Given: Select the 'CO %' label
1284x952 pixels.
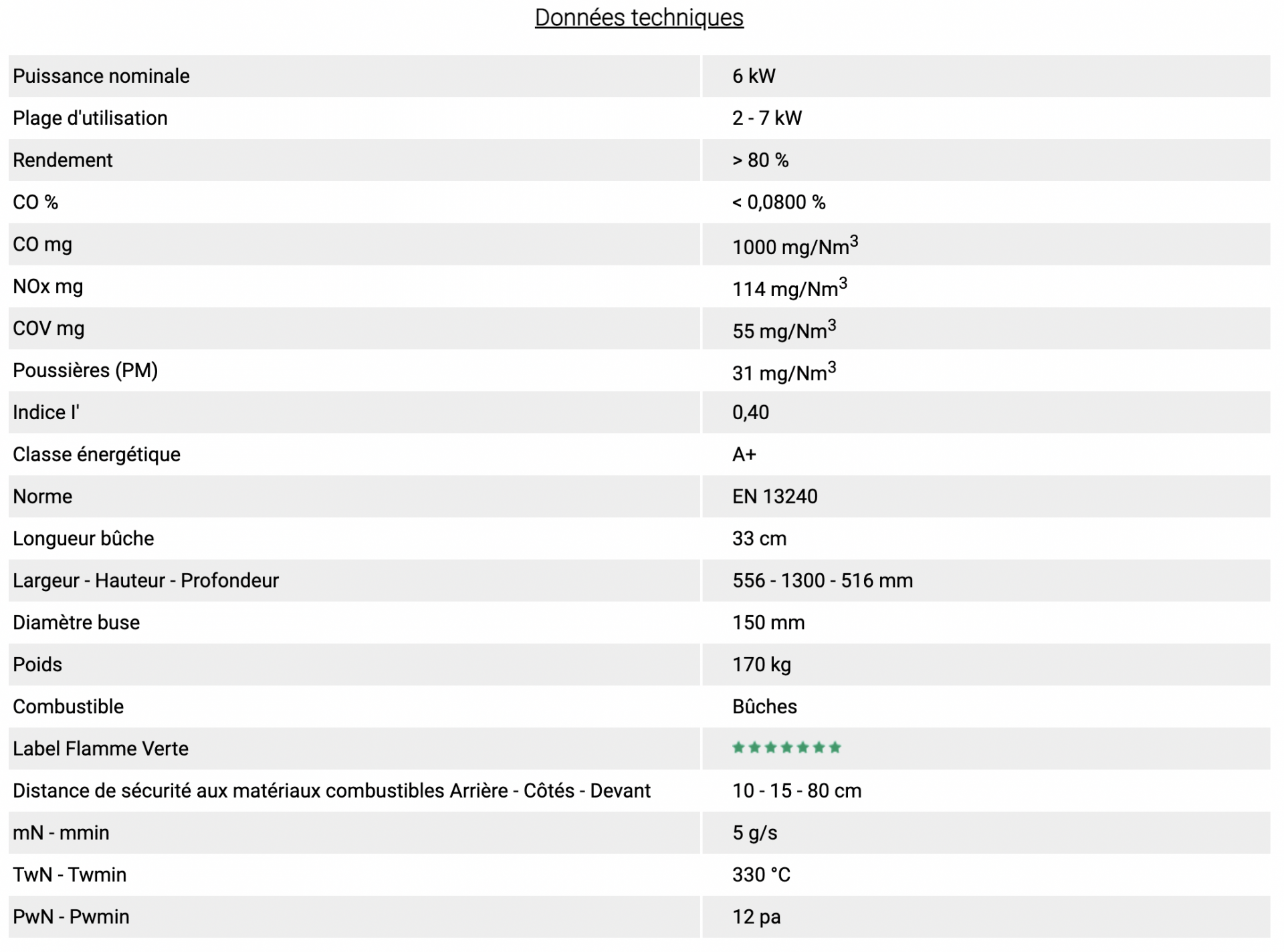Looking at the screenshot, I should (x=35, y=203).
